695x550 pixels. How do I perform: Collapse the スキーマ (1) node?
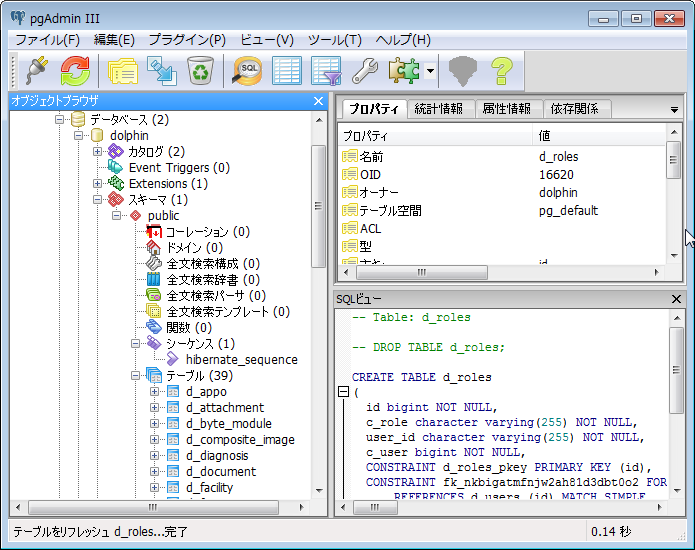(x=97, y=199)
